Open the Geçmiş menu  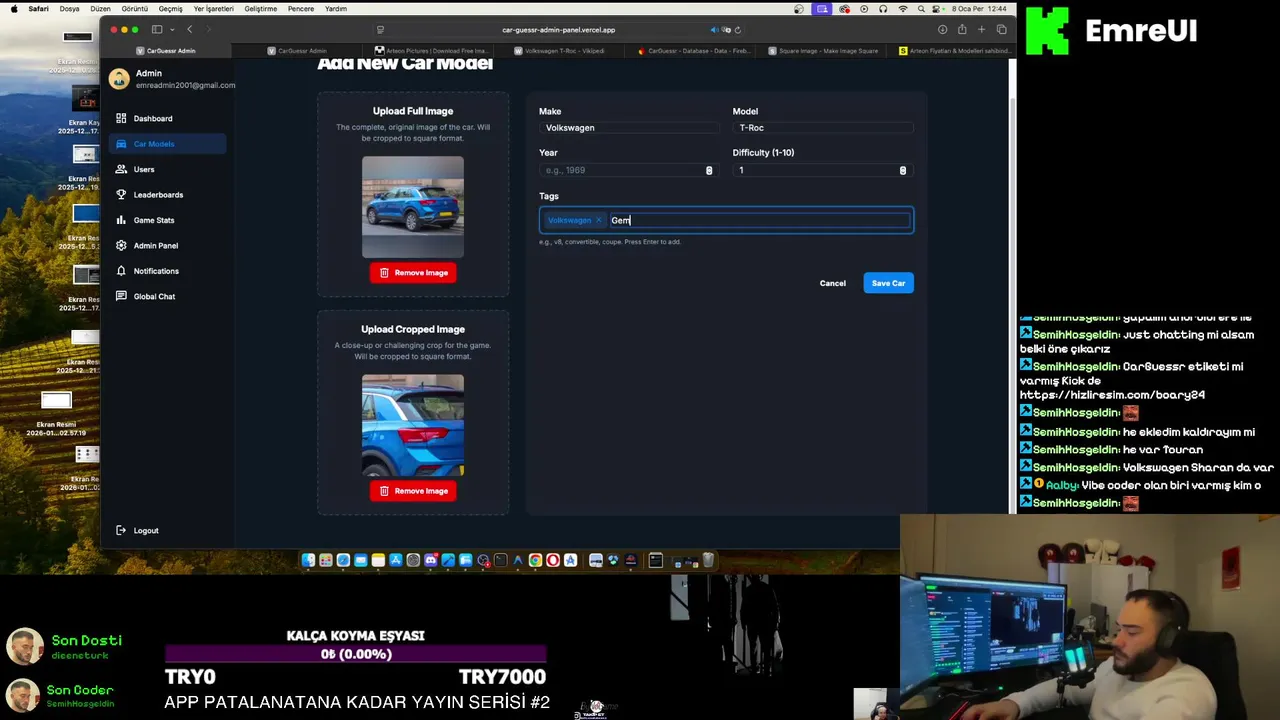[170, 9]
